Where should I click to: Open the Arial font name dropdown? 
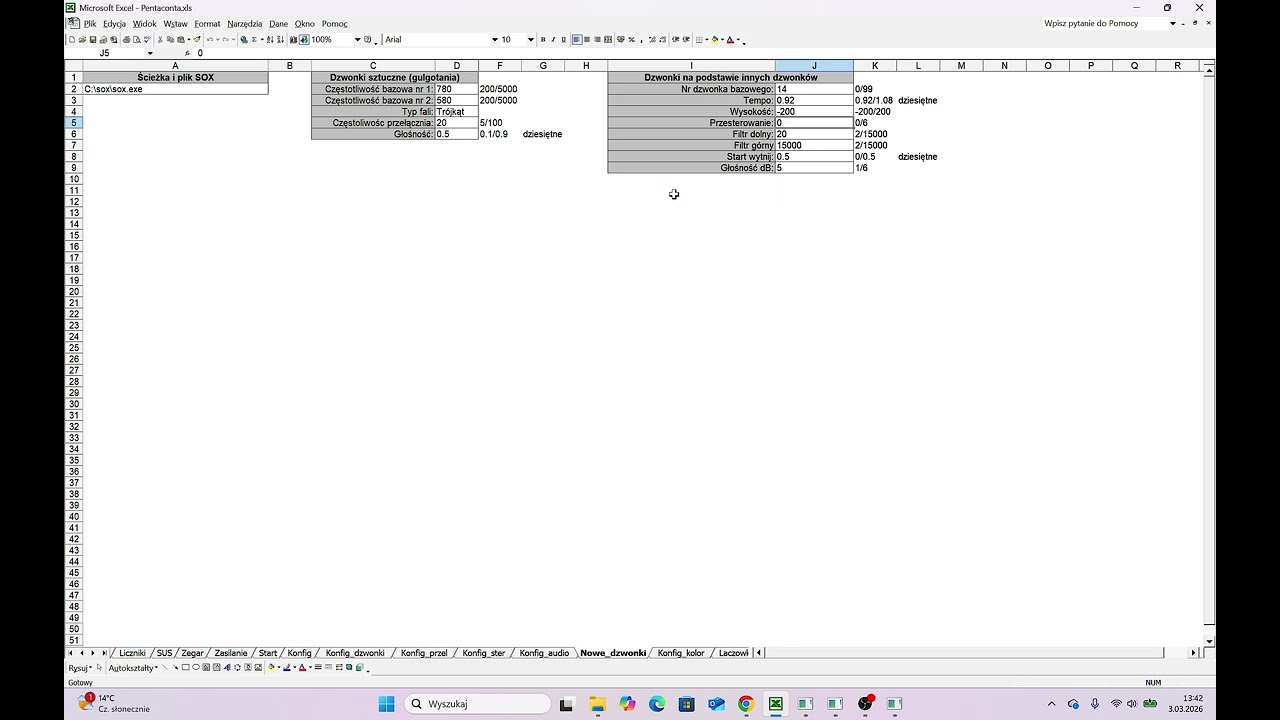coord(494,40)
